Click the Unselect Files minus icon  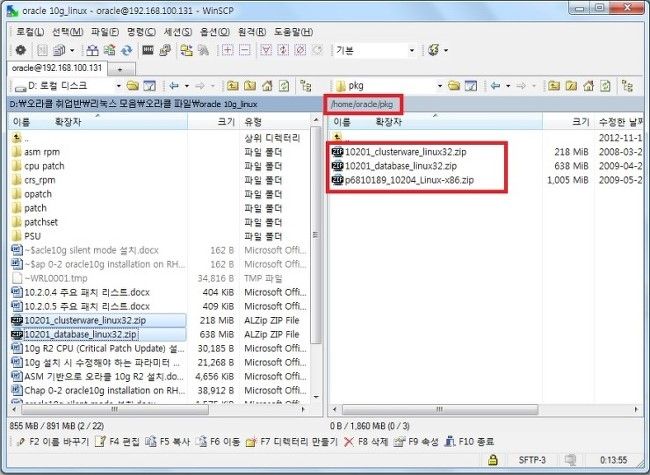click(245, 51)
